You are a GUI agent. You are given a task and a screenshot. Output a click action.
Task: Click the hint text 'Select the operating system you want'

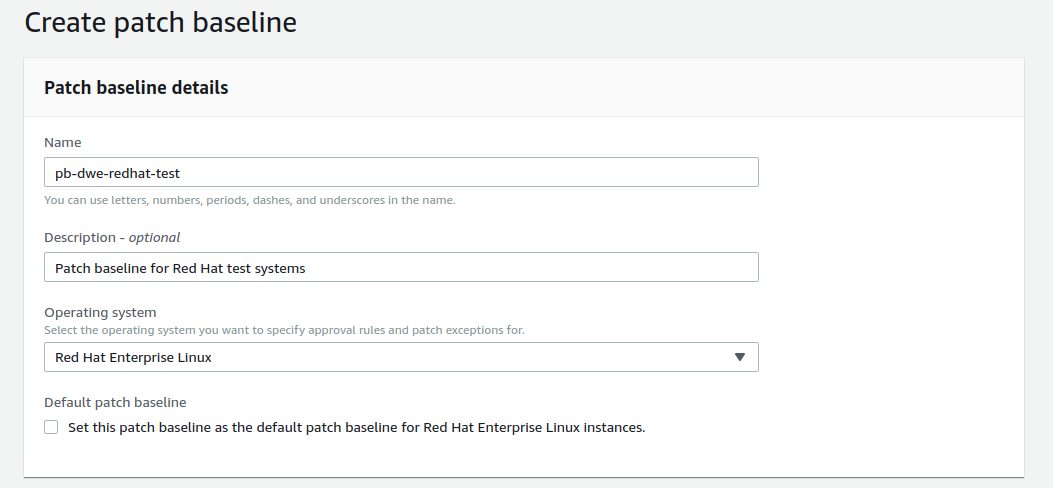284,330
